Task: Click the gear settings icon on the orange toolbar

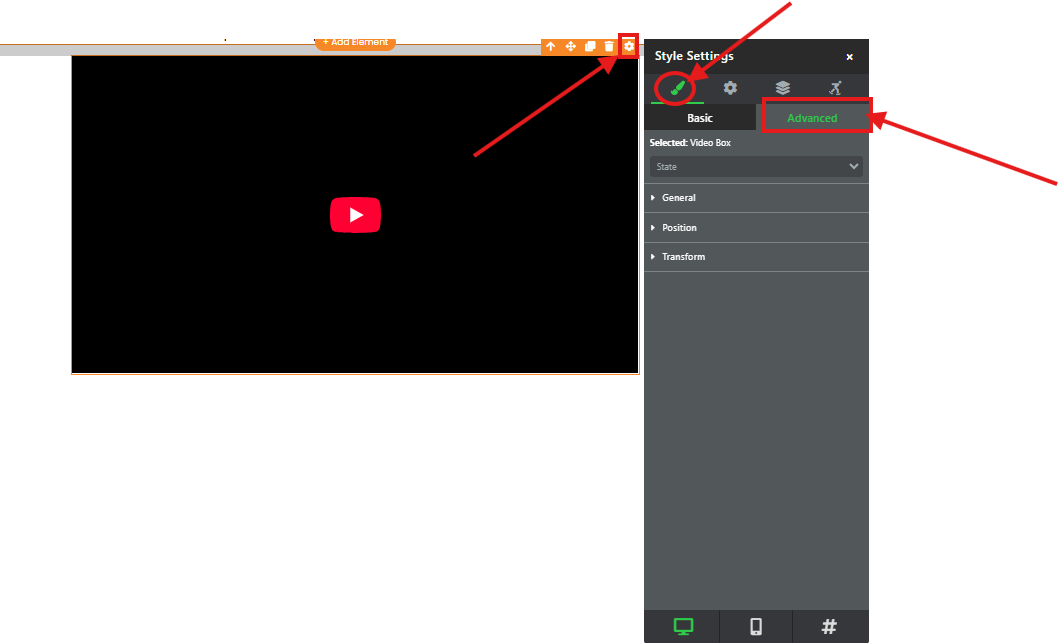Action: tap(629, 47)
